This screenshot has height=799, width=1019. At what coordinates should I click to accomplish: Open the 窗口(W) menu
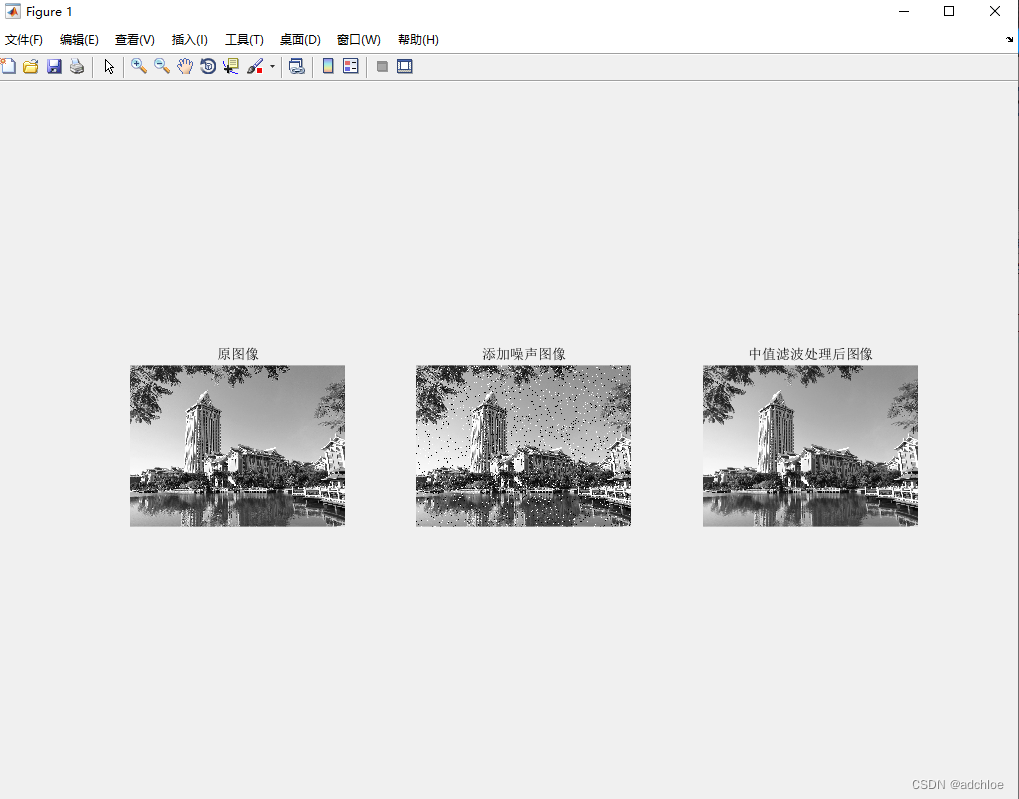click(x=359, y=40)
